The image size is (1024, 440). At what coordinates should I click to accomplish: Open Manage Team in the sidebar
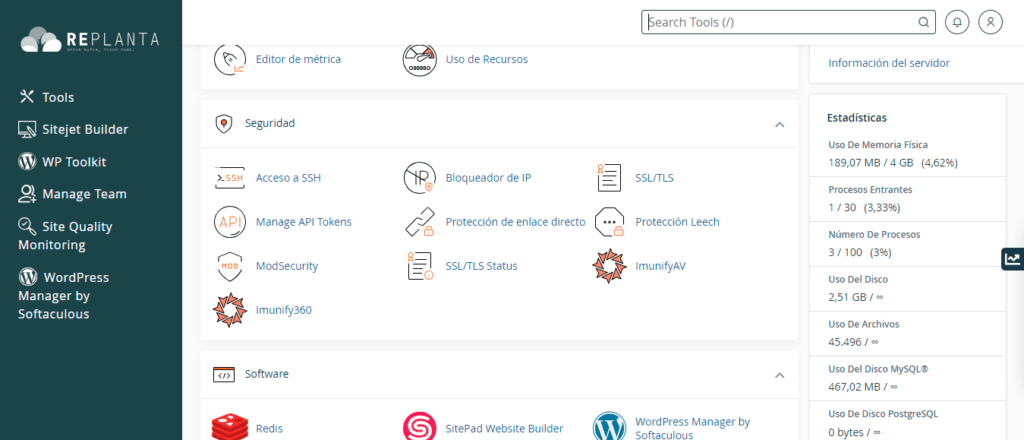click(72, 194)
